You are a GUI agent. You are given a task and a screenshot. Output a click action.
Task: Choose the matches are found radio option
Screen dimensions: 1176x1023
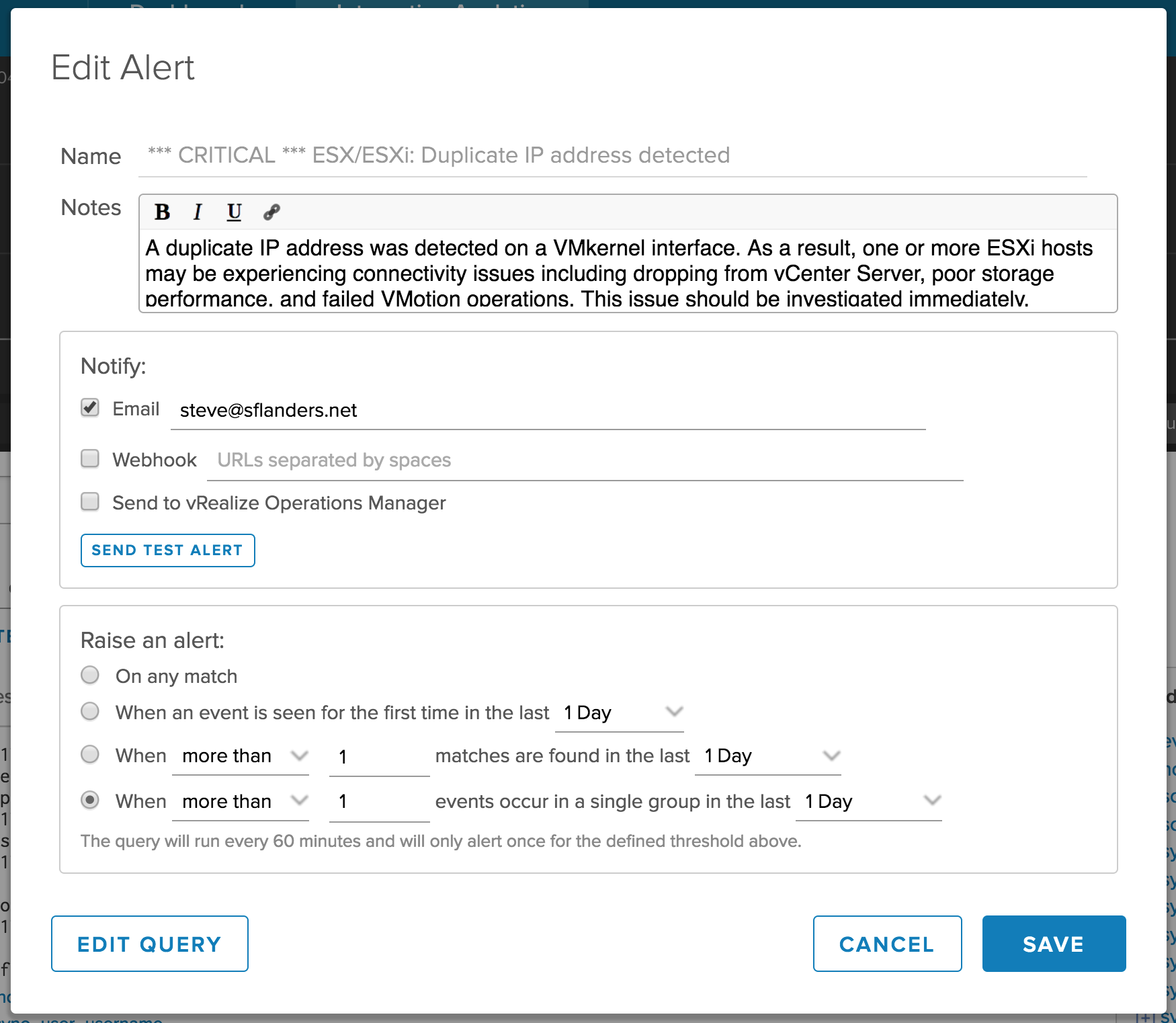(x=90, y=754)
